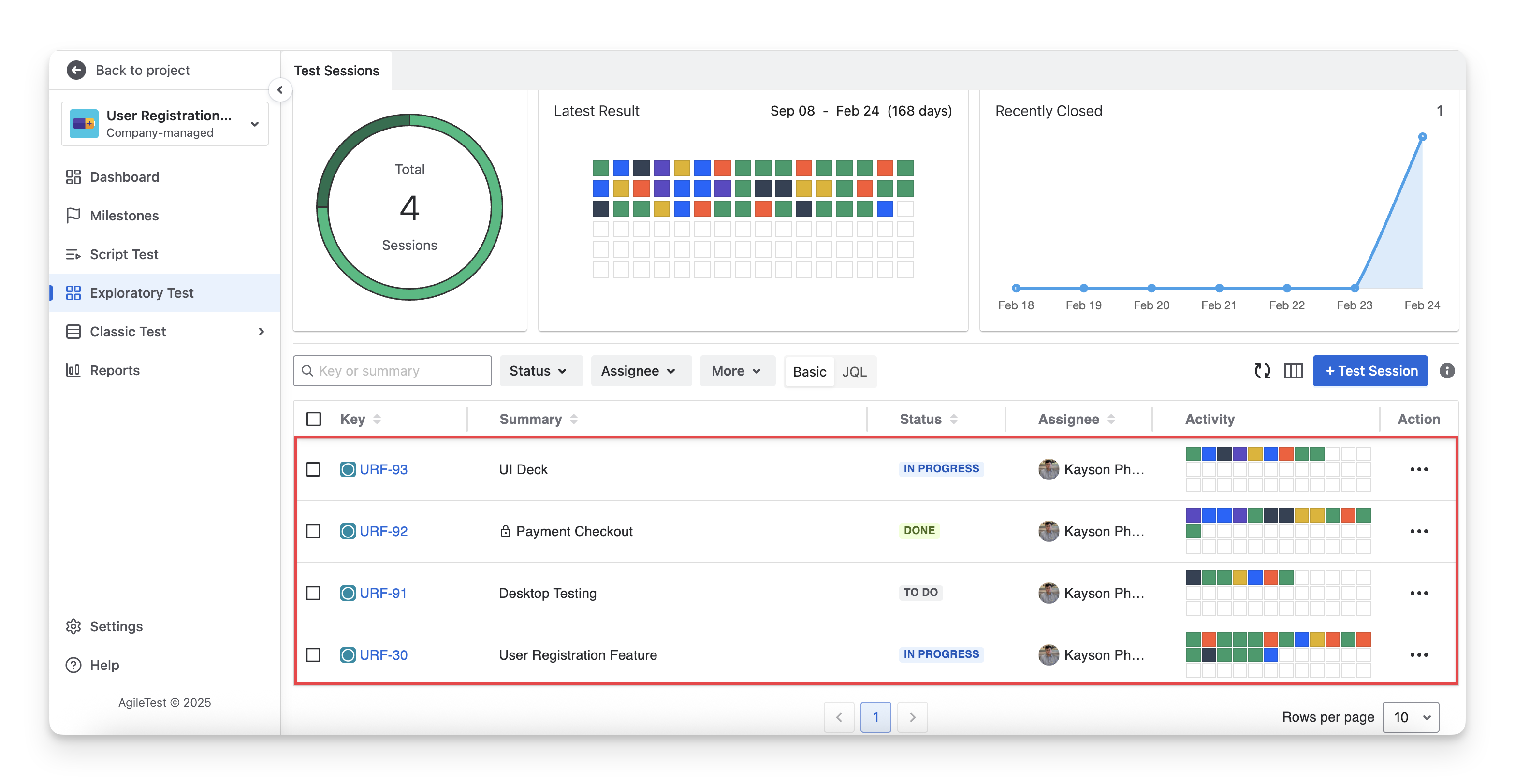Open the URF-93 session link

pos(383,469)
